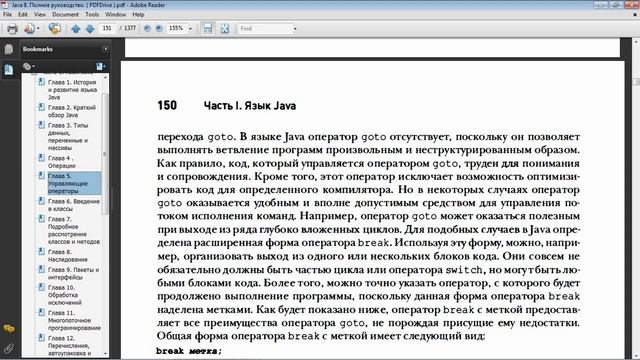Image resolution: width=640 pixels, height=360 pixels.
Task: Click the Create PDF online icon
Action: [x=29, y=29]
